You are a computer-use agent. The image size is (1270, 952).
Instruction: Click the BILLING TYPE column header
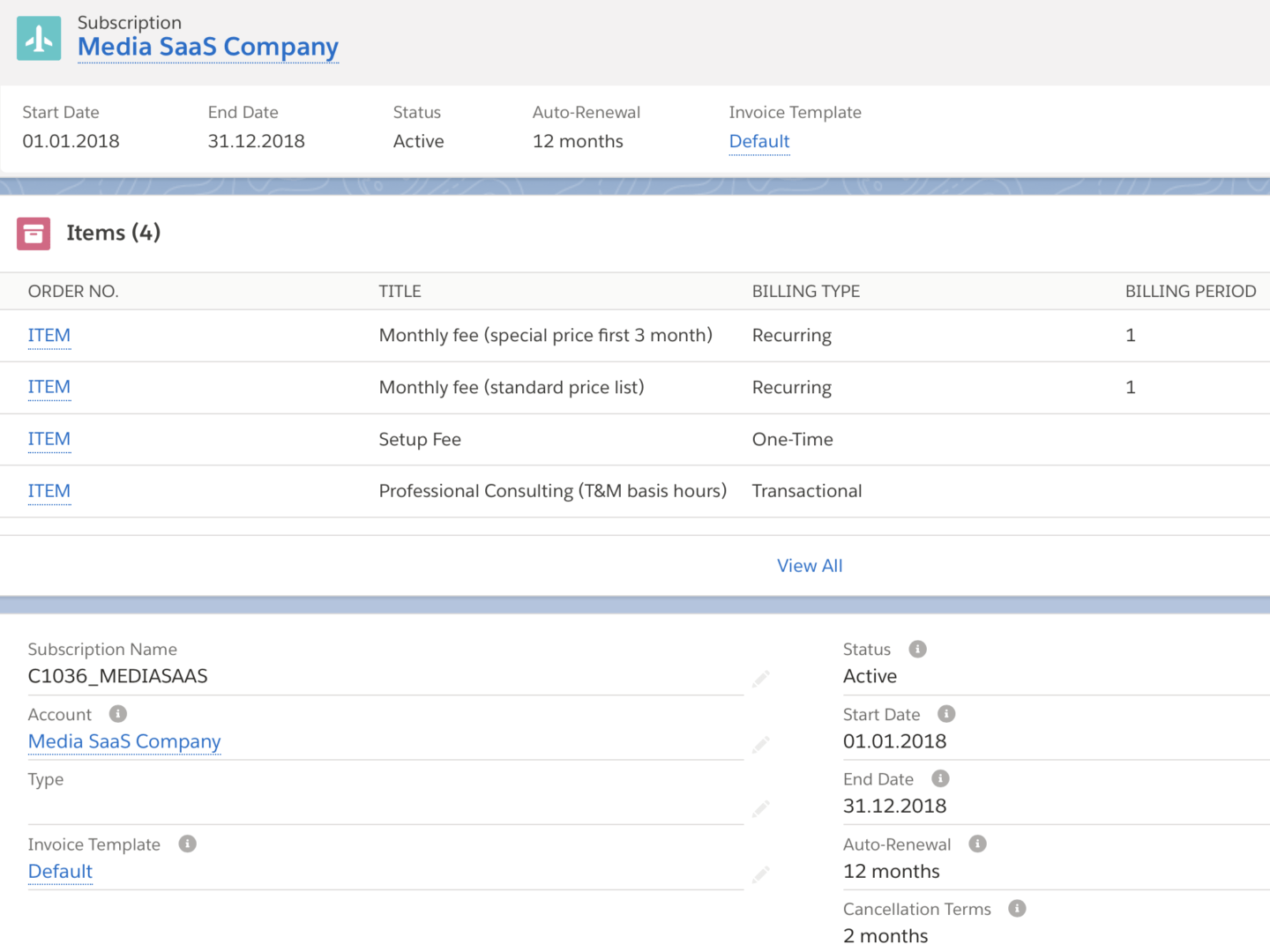coord(806,292)
